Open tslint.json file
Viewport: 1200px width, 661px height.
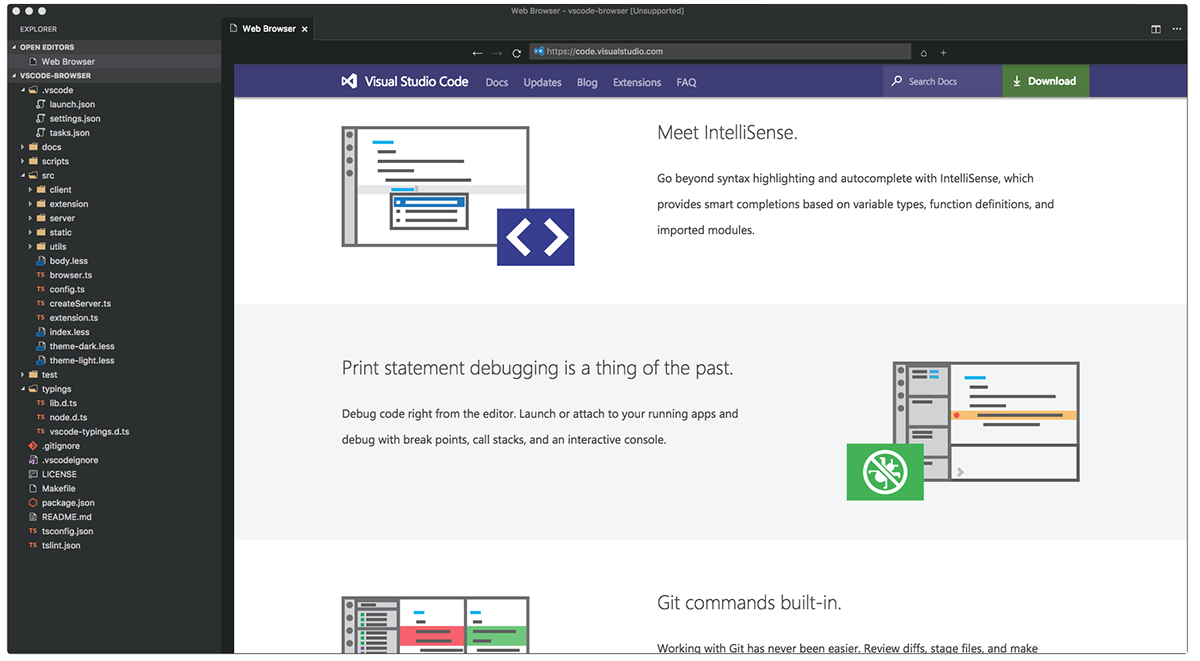tap(61, 545)
